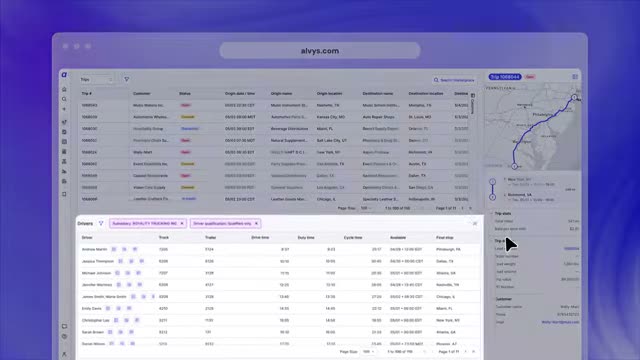Click the Search marketplace field

point(454,80)
